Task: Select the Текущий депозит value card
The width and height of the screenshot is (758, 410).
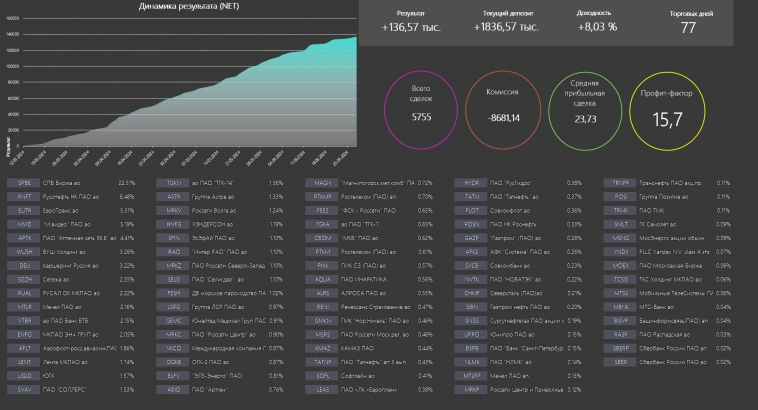Action: [503, 22]
